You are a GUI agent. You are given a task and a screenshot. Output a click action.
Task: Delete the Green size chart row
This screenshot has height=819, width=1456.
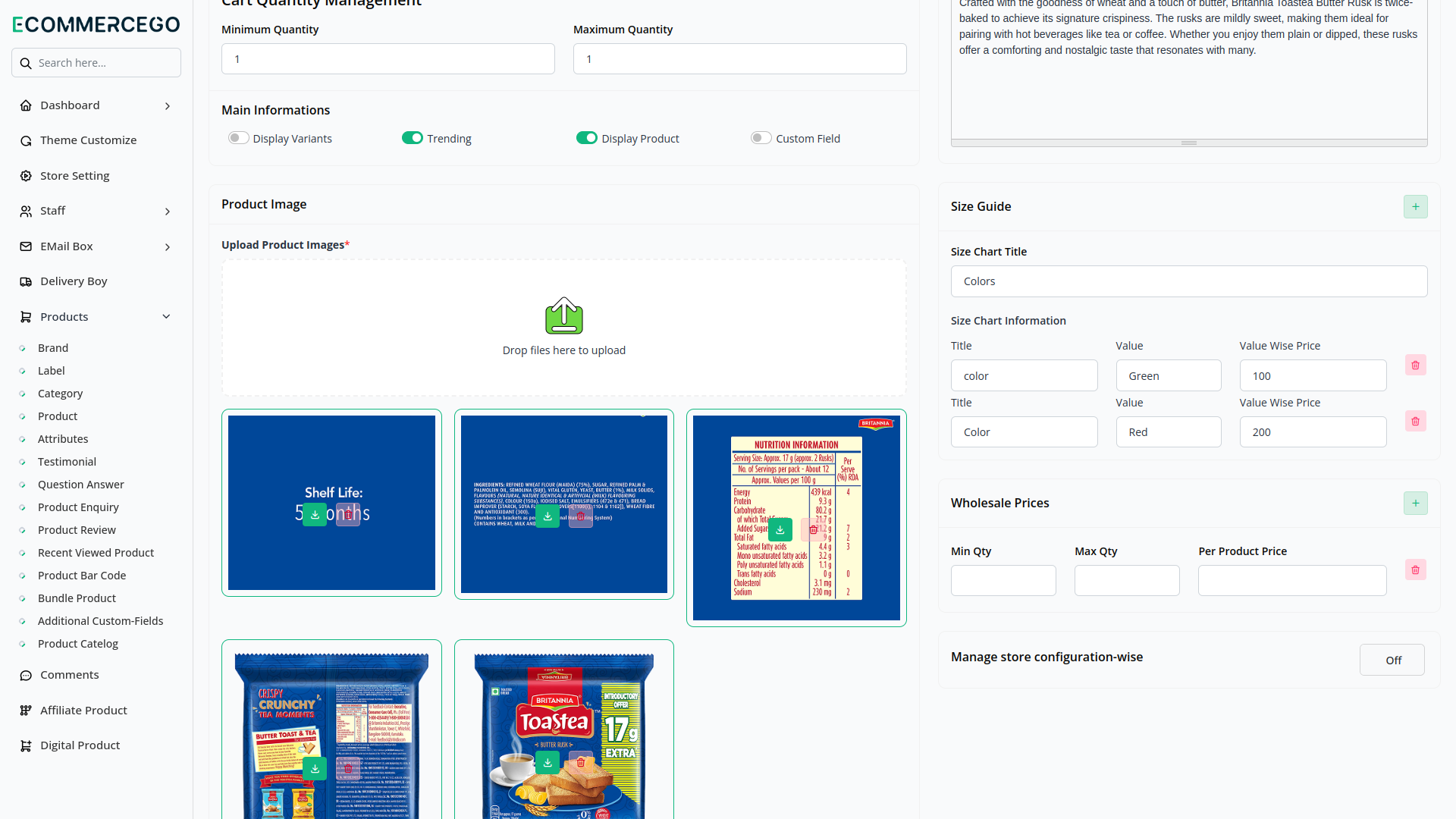point(1415,365)
